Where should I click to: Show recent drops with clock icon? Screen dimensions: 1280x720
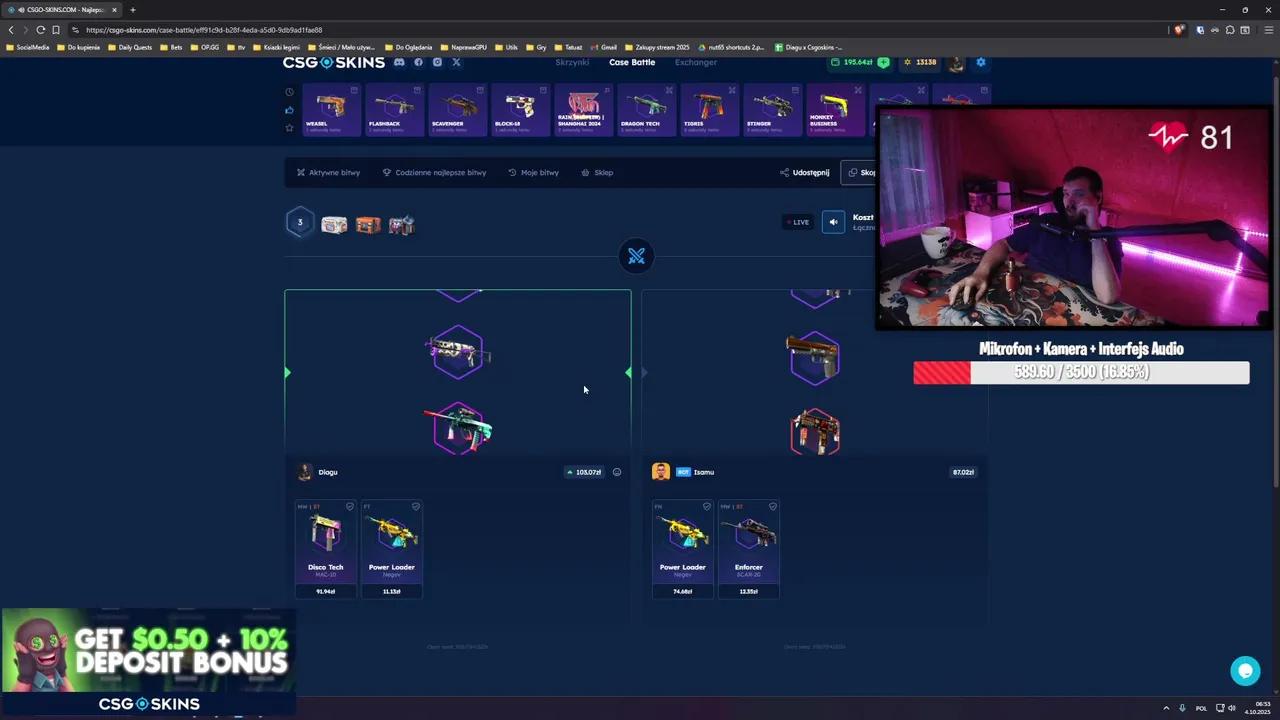click(x=289, y=92)
